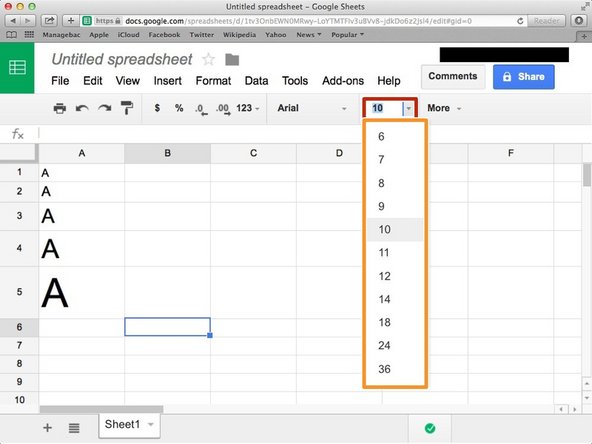Open the Twitter bookmark
Screen dimensions: 592x444
point(202,35)
